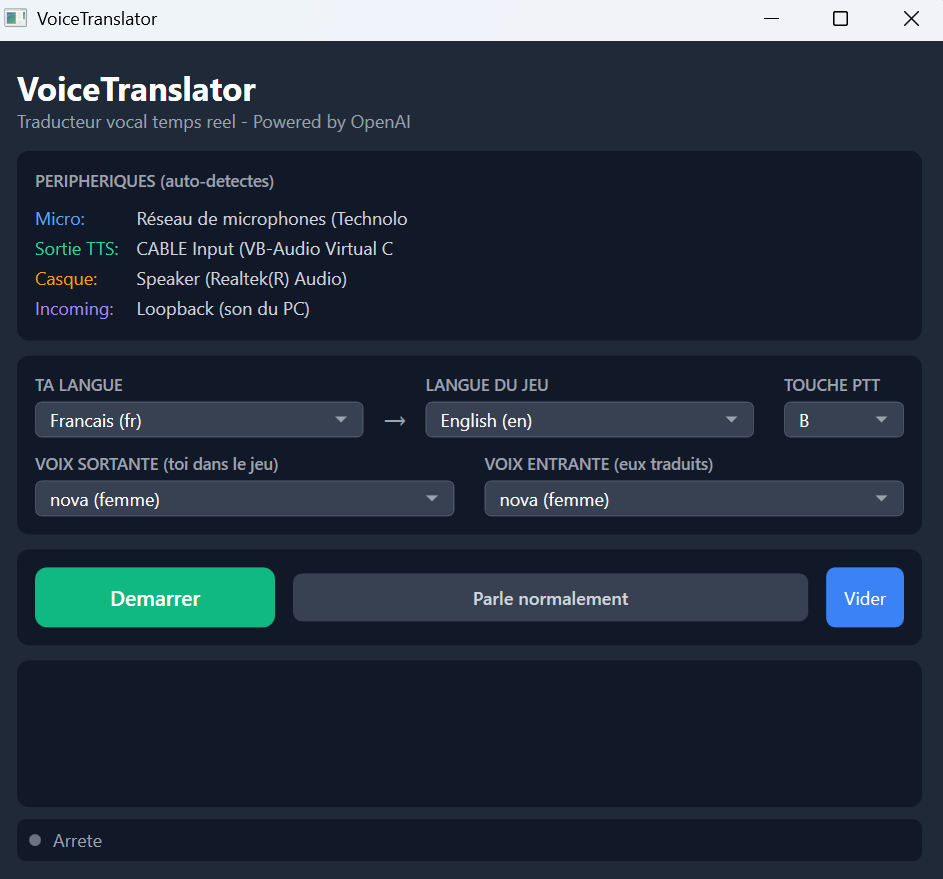Click the Arrete status bar at the bottom

click(470, 840)
